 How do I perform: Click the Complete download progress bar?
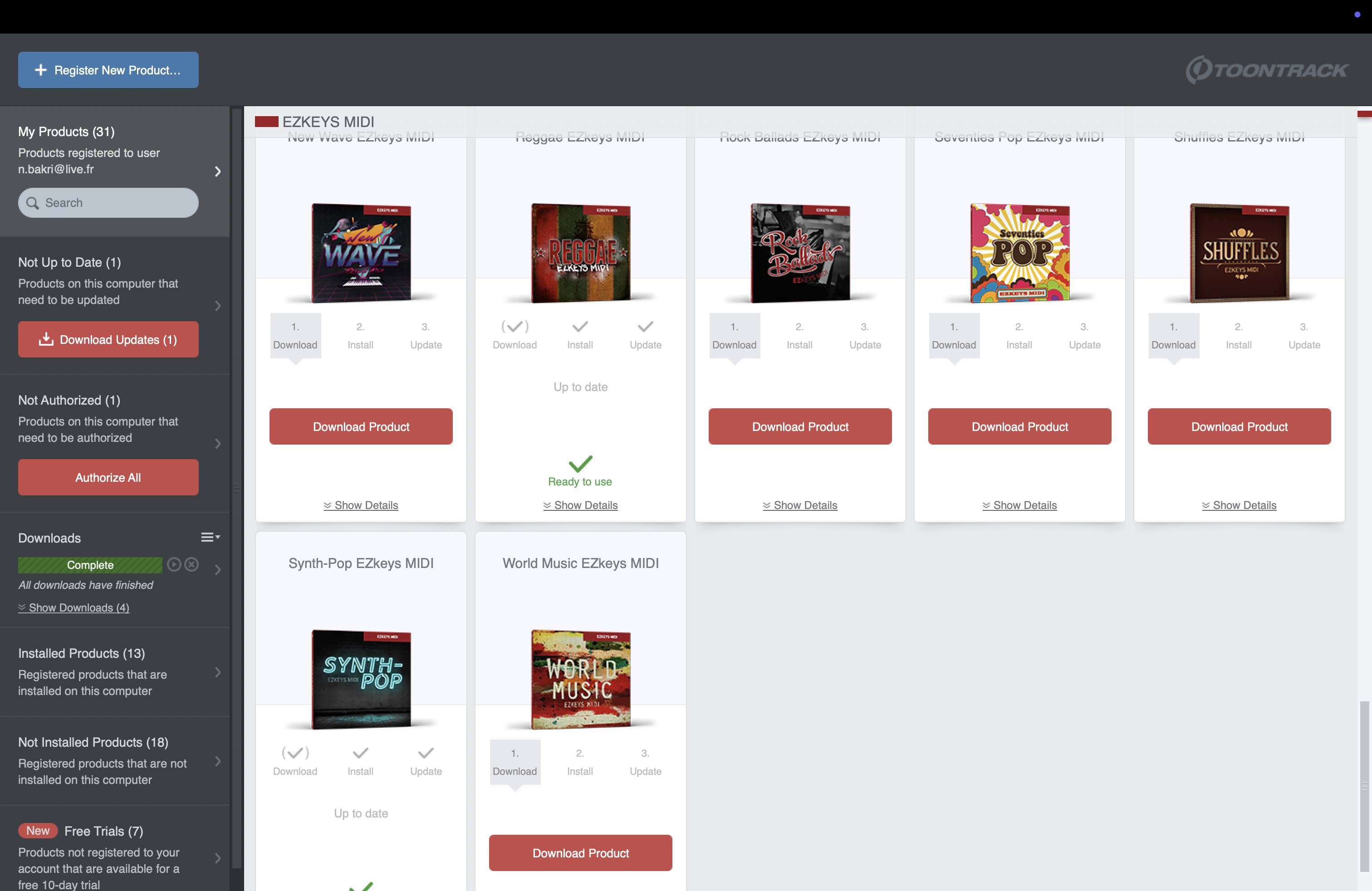point(90,565)
